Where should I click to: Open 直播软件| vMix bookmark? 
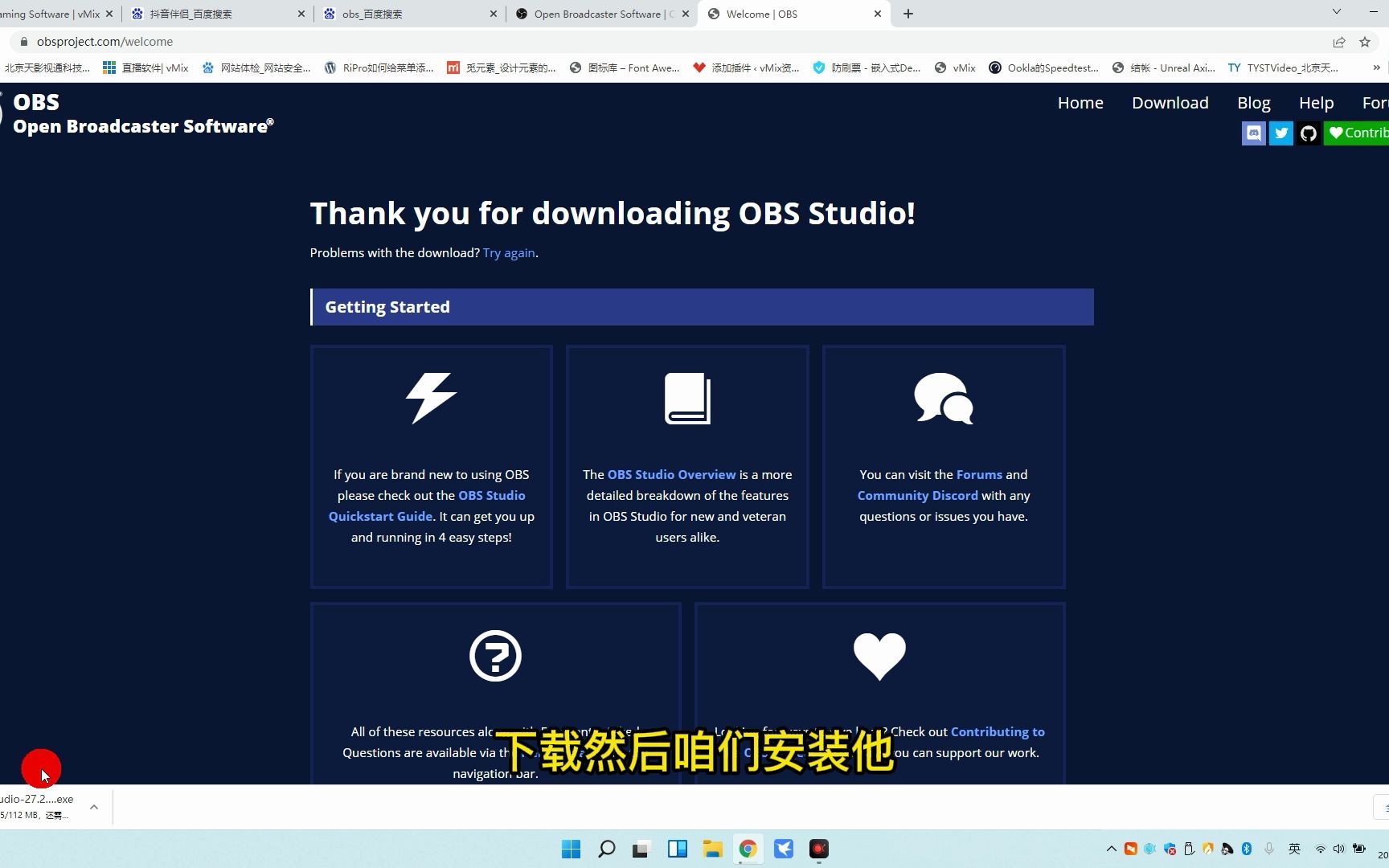coord(145,68)
